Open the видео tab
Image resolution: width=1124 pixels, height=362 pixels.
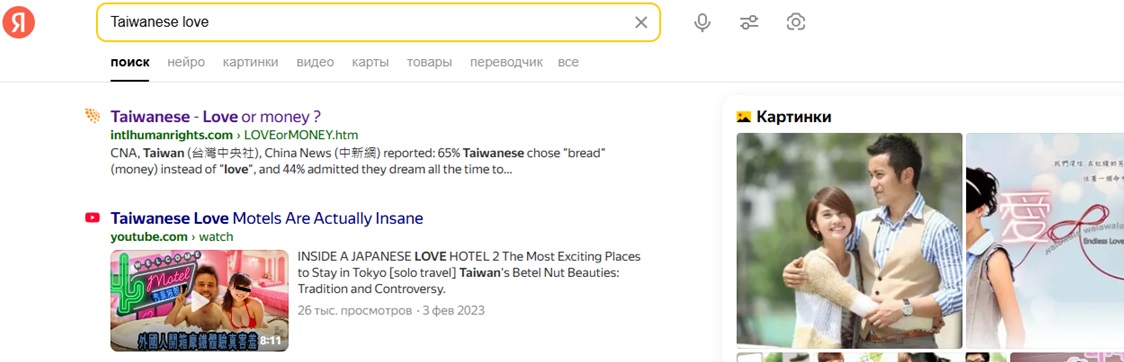(315, 62)
